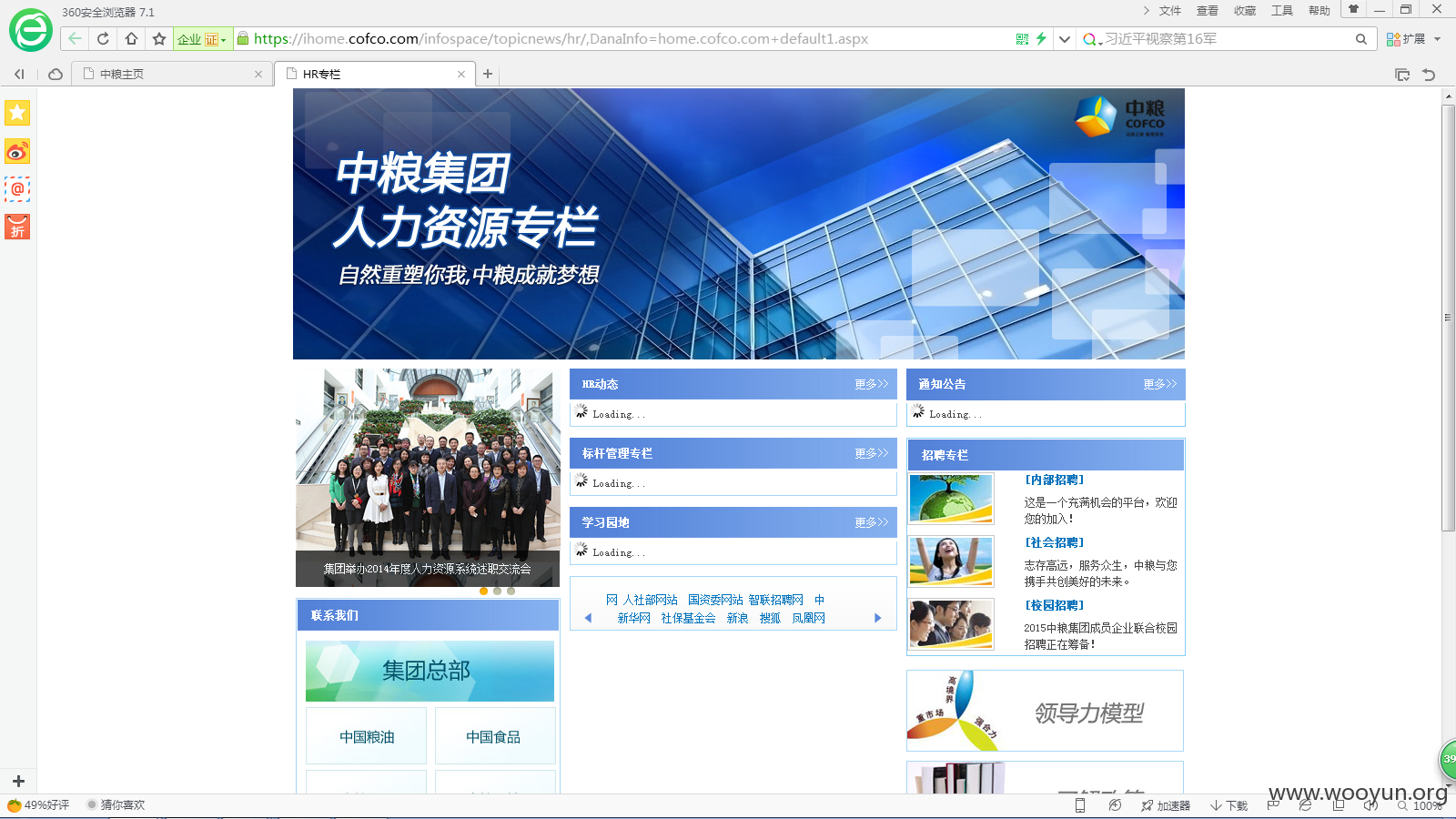Open the 人社部网站 link
The height and width of the screenshot is (819, 1456).
(x=650, y=600)
